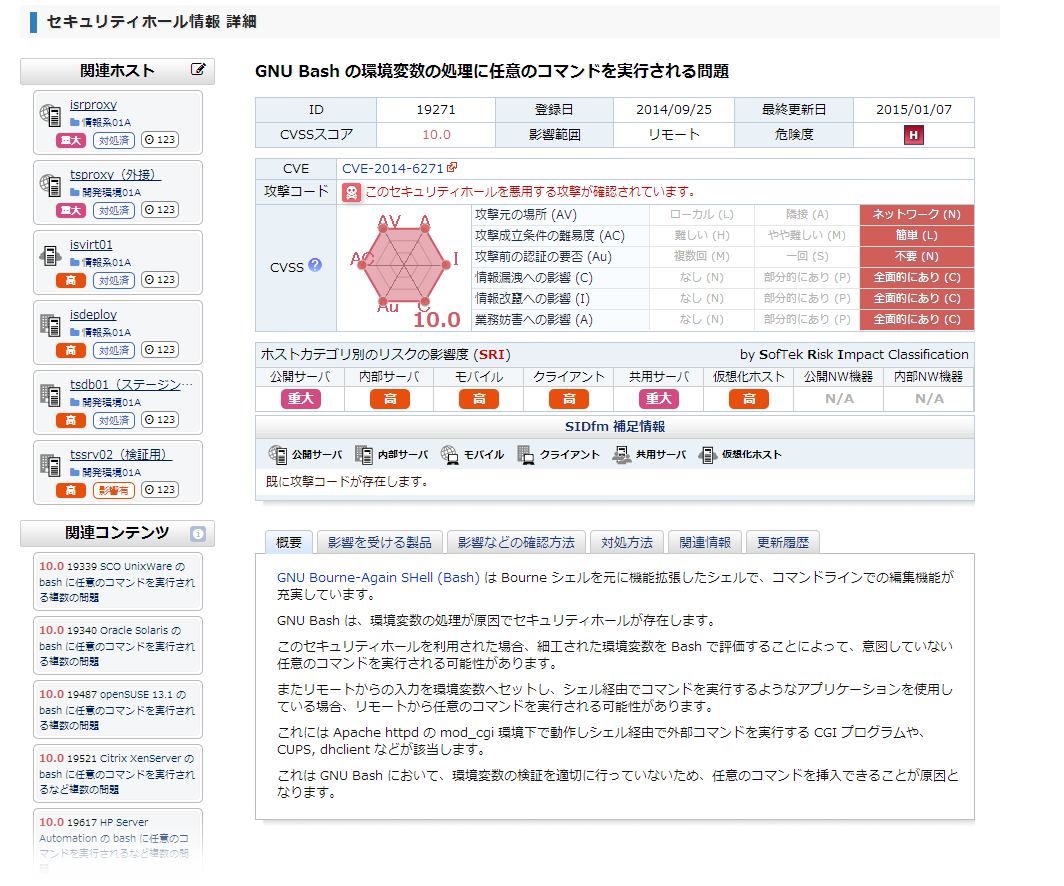Screen dimensions: 1064x886
Task: Click the ID value 19271
Action: pyautogui.click(x=436, y=110)
